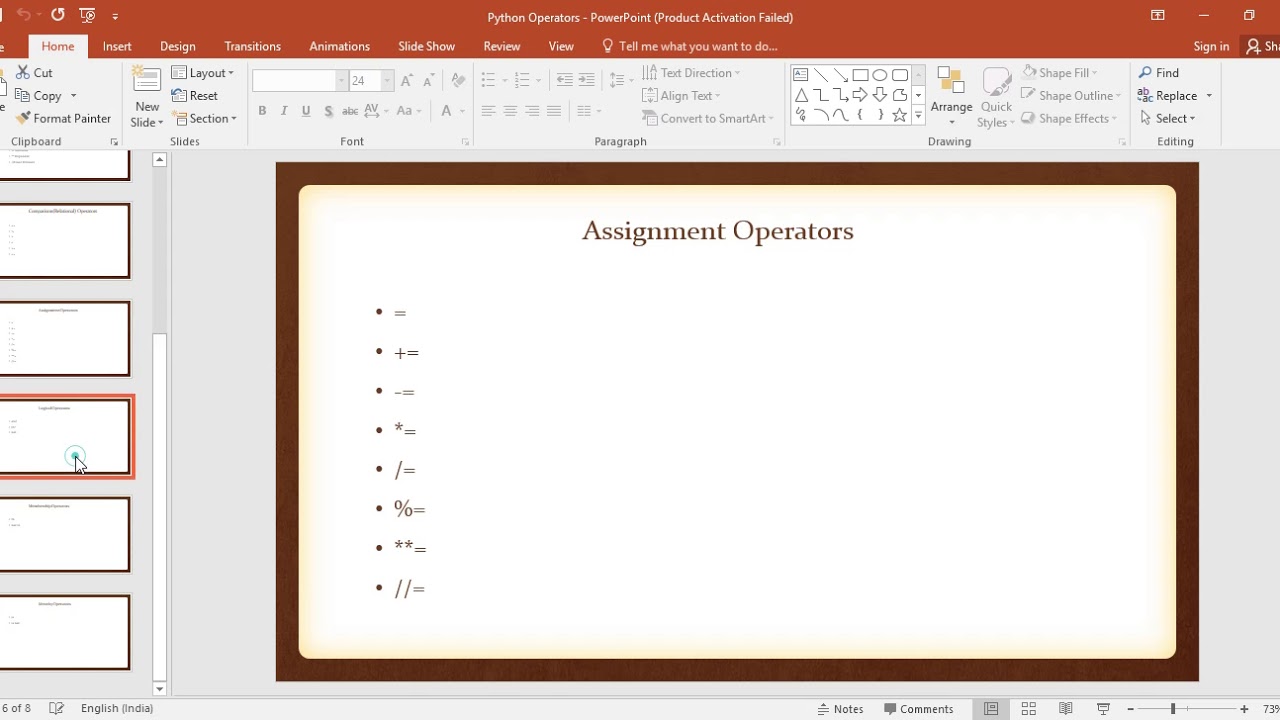Click the Format Painter brush
Image resolution: width=1280 pixels, height=720 pixels.
pos(63,118)
